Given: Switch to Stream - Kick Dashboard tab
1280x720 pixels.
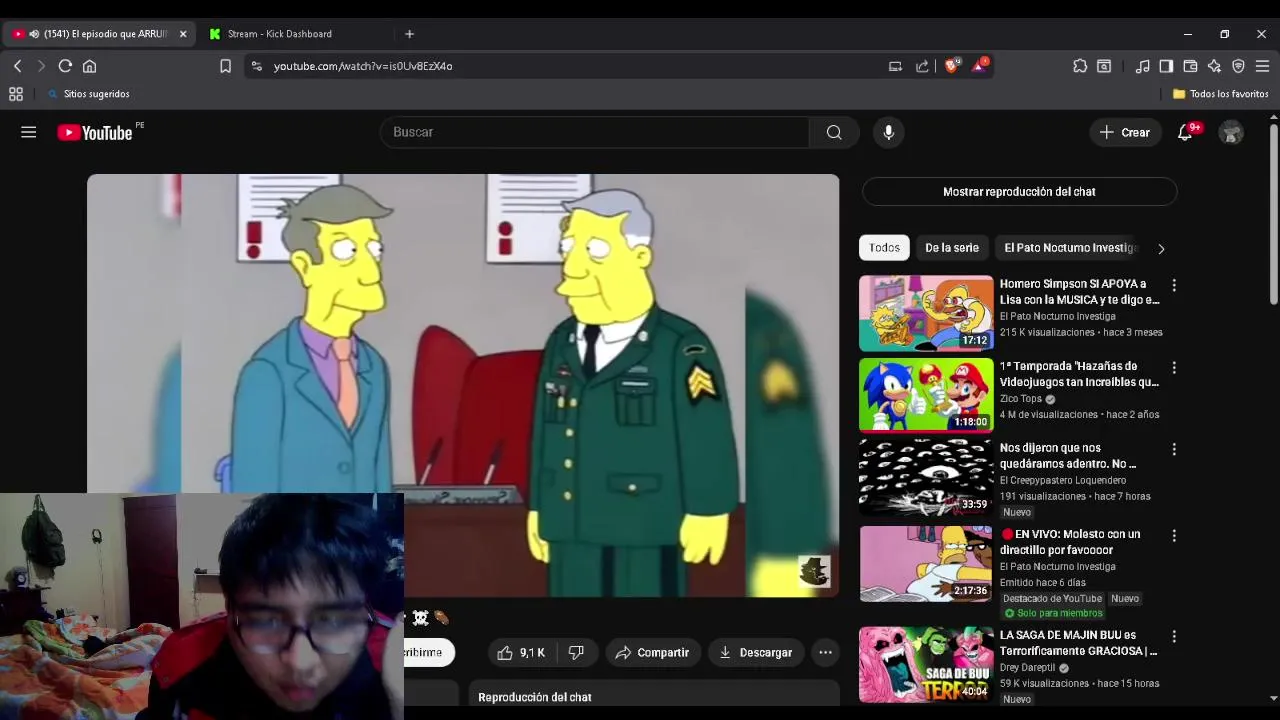Looking at the screenshot, I should point(280,34).
